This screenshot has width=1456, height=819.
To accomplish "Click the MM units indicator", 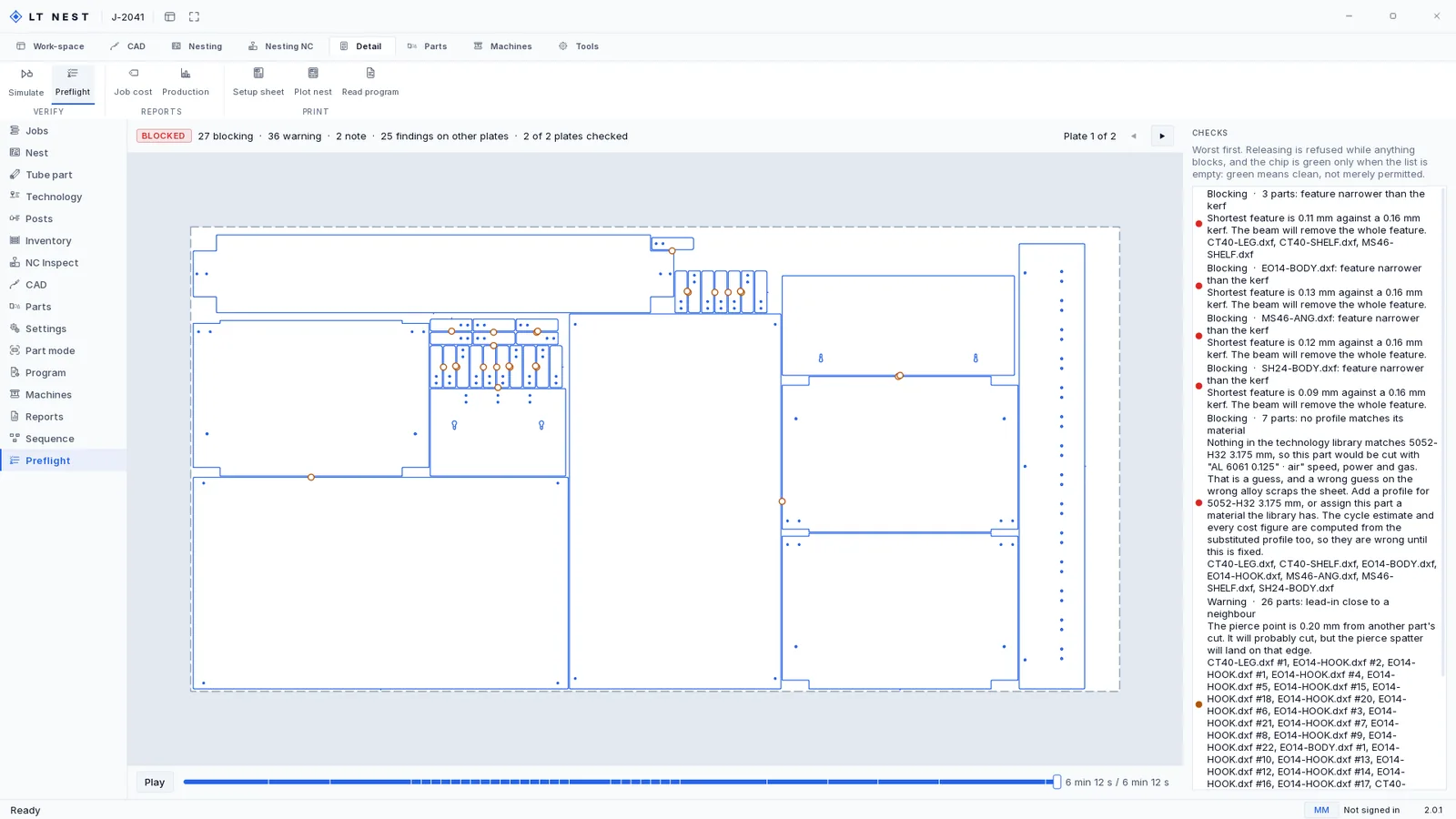I will click(x=1321, y=810).
